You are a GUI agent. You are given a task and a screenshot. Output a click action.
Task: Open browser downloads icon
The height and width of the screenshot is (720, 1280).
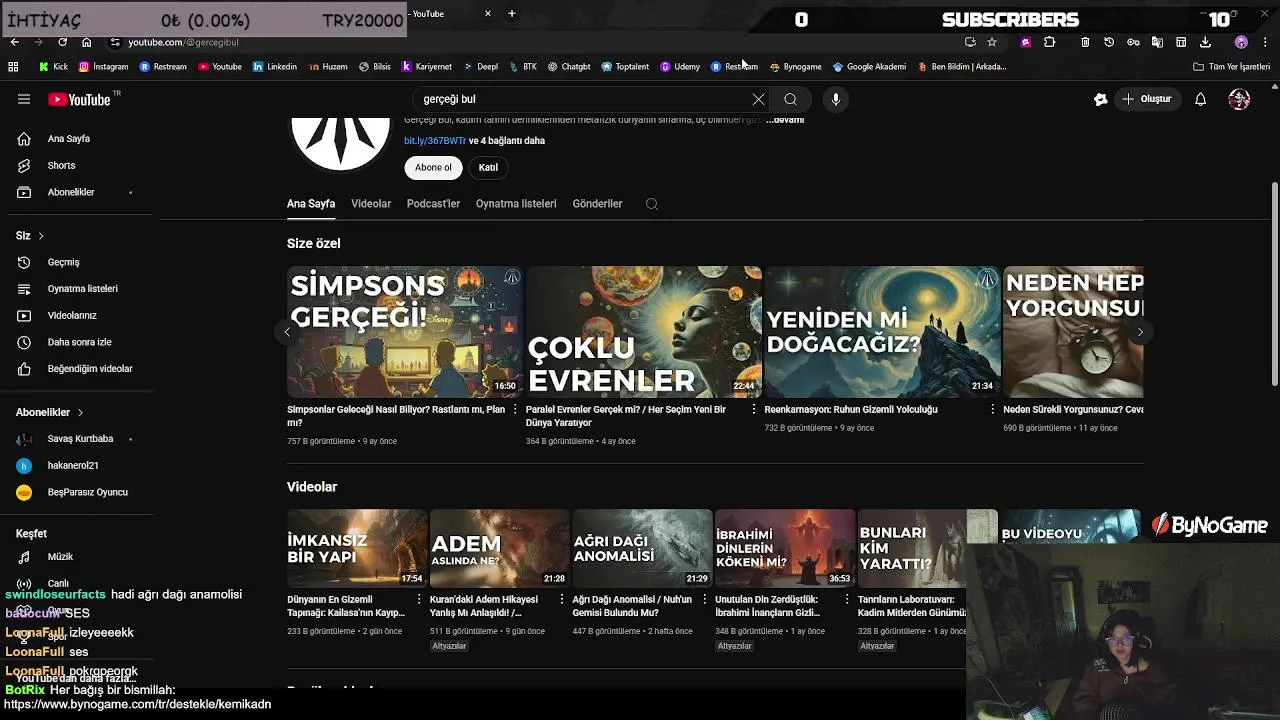pyautogui.click(x=1205, y=42)
